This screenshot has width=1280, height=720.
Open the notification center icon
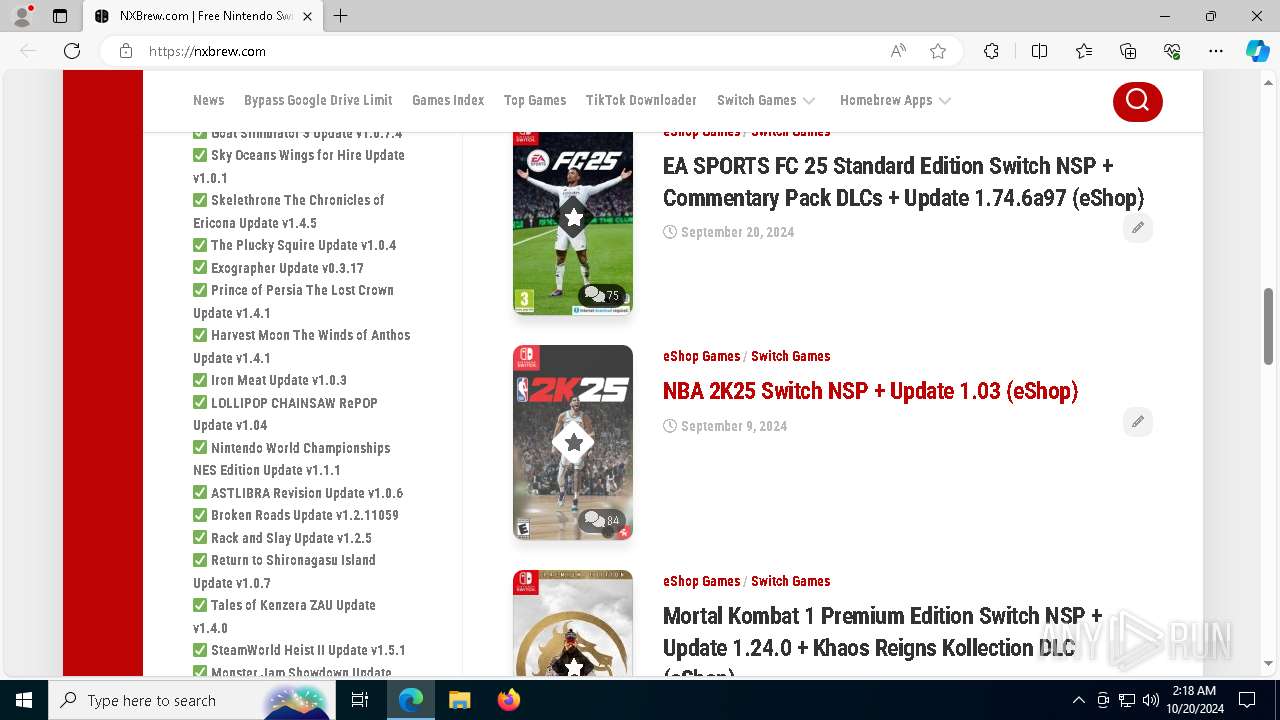1247,700
